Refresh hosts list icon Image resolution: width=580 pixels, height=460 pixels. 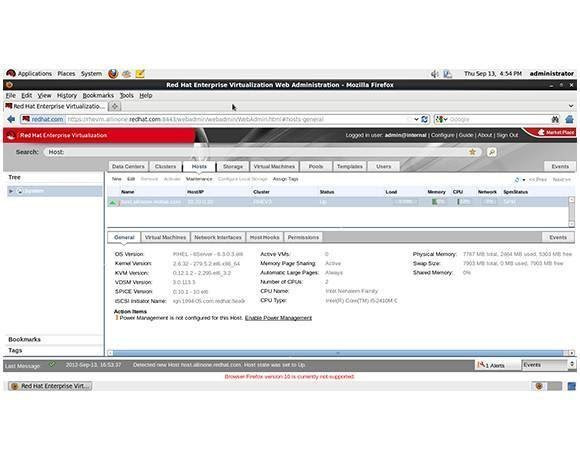coord(517,179)
